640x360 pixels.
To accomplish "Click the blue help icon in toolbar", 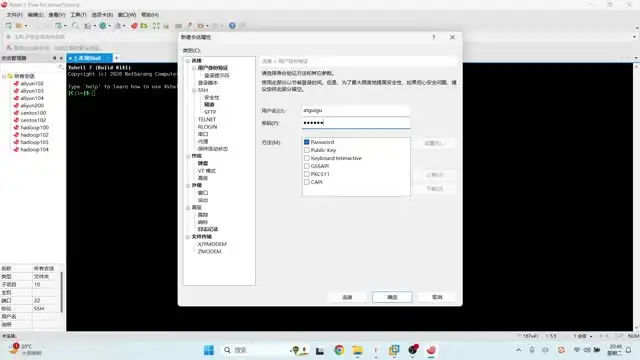I will [x=232, y=26].
